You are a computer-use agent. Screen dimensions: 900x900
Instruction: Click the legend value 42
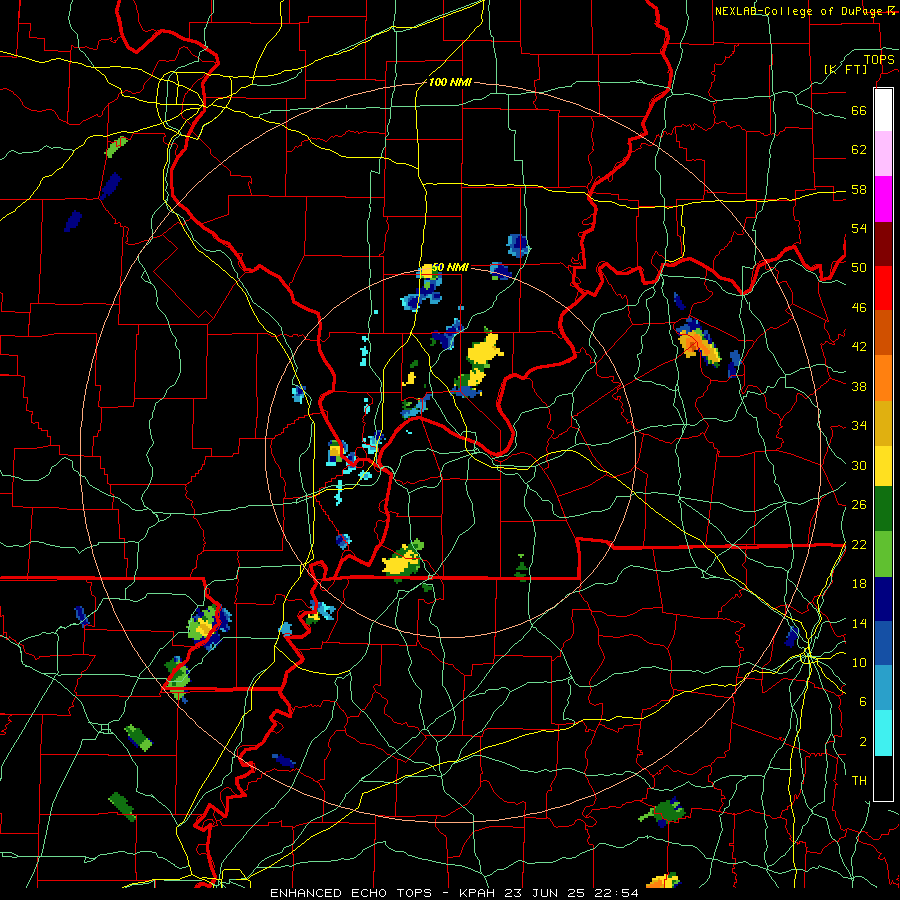859,347
